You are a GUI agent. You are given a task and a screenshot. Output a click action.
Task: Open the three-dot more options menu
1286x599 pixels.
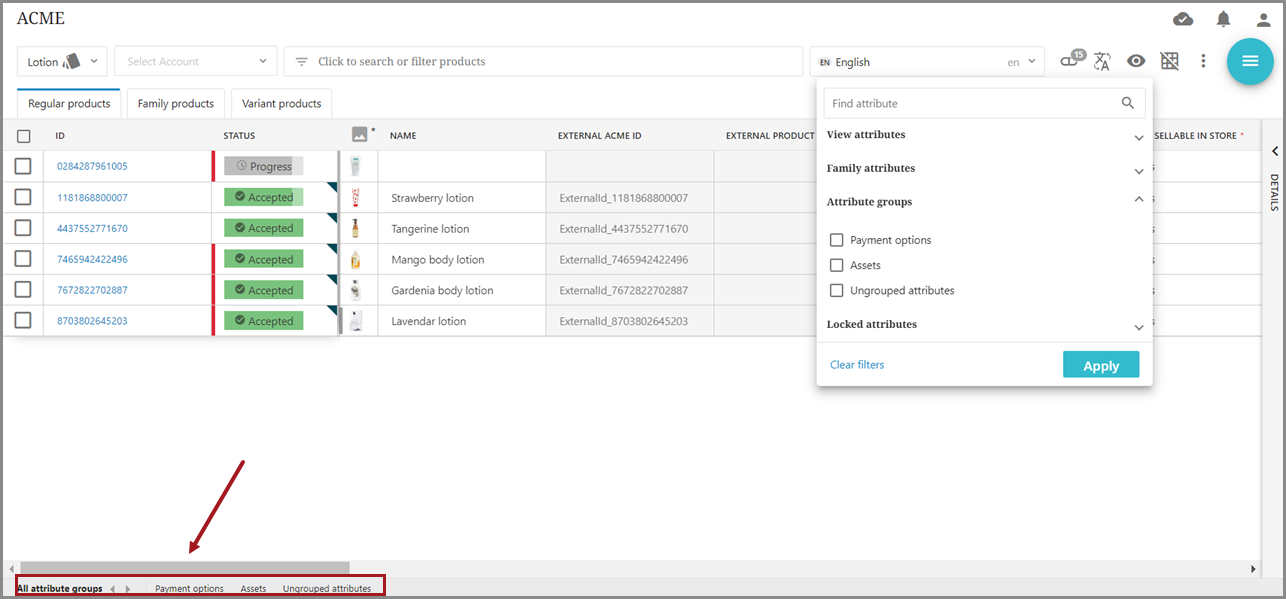click(1203, 61)
